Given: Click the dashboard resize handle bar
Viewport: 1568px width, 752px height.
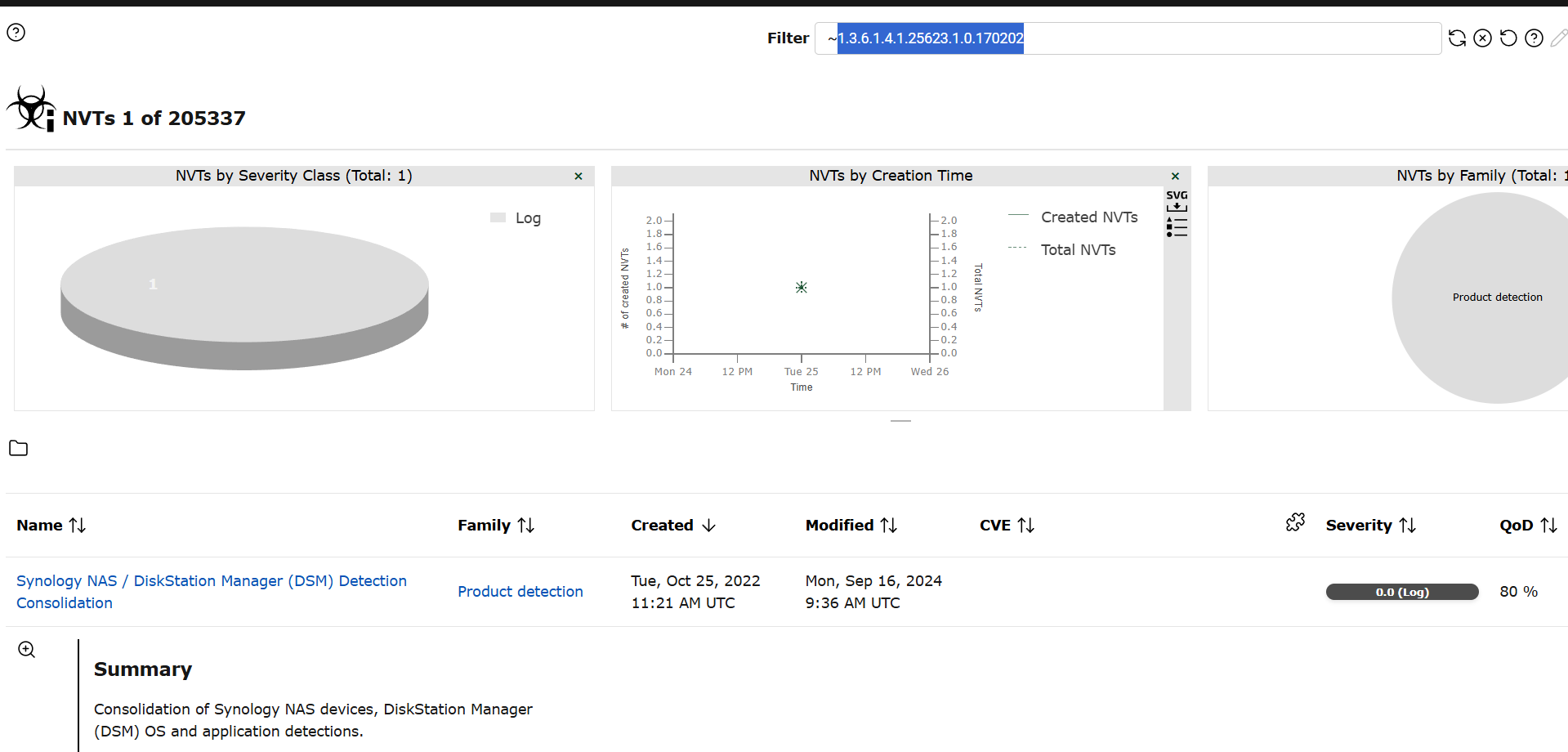Looking at the screenshot, I should tap(900, 420).
